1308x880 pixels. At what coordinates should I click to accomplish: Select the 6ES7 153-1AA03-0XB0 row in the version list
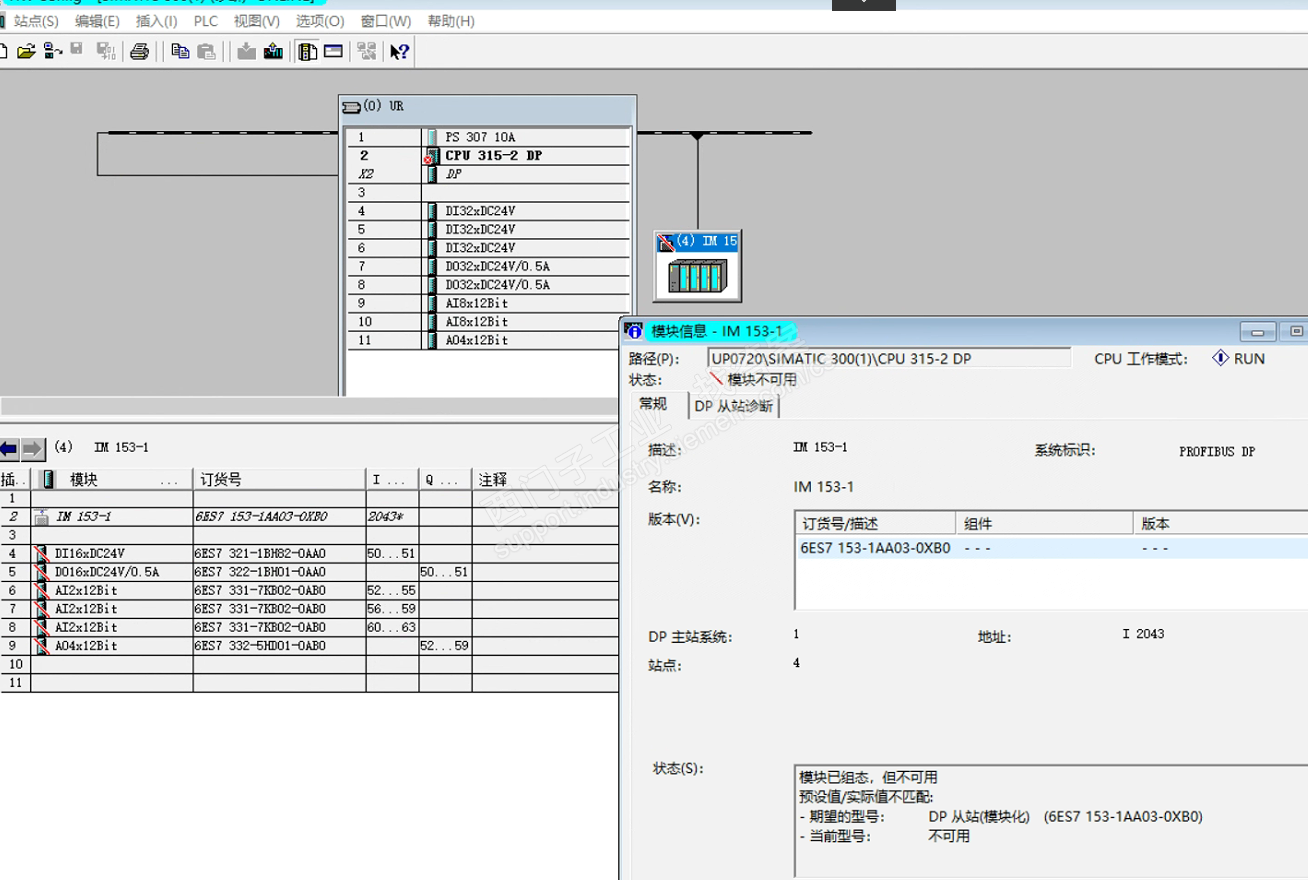tap(1052, 548)
